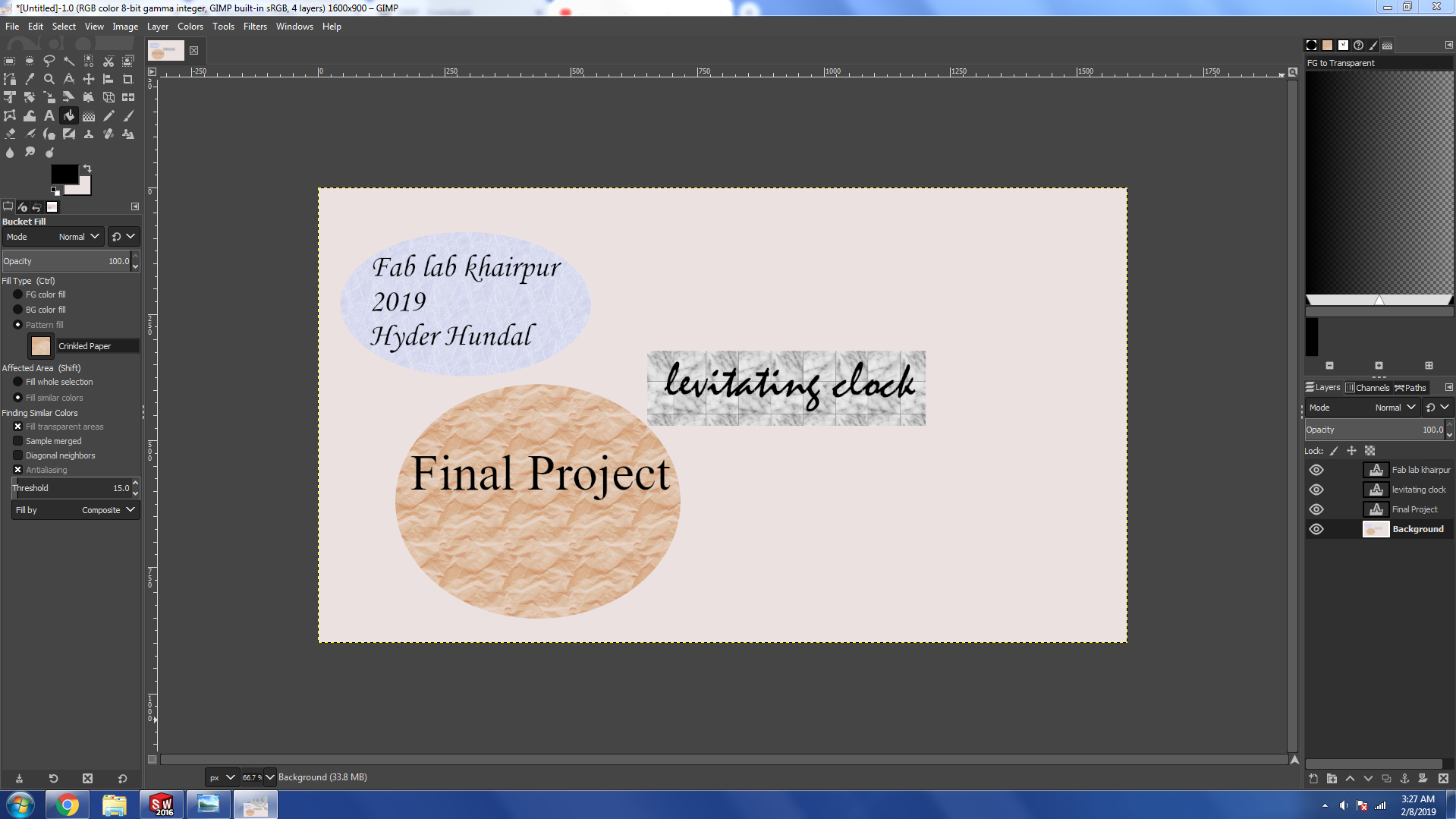Open the Layer menu
The height and width of the screenshot is (819, 1456).
158,27
